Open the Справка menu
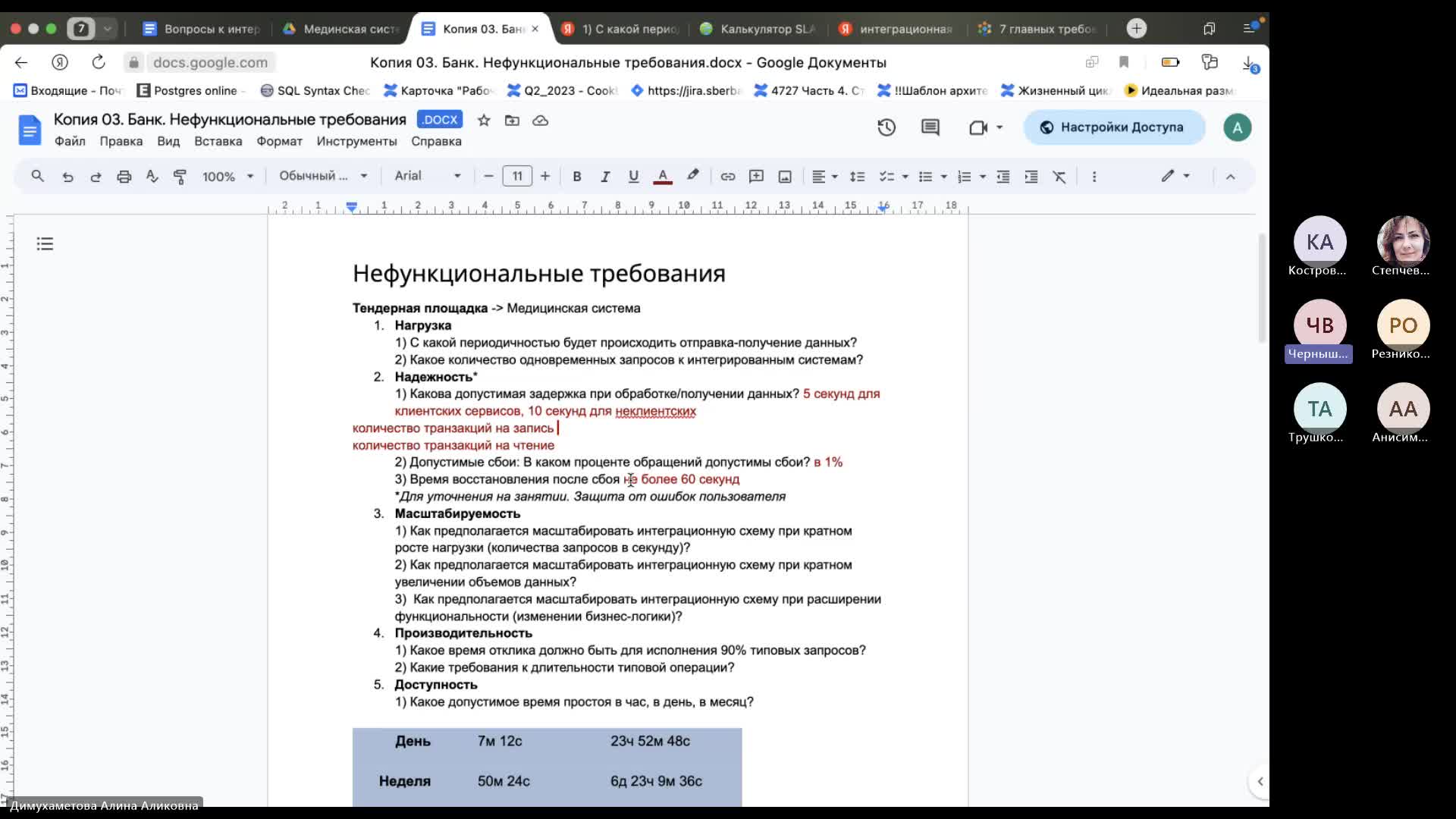The height and width of the screenshot is (819, 1456). [x=436, y=141]
